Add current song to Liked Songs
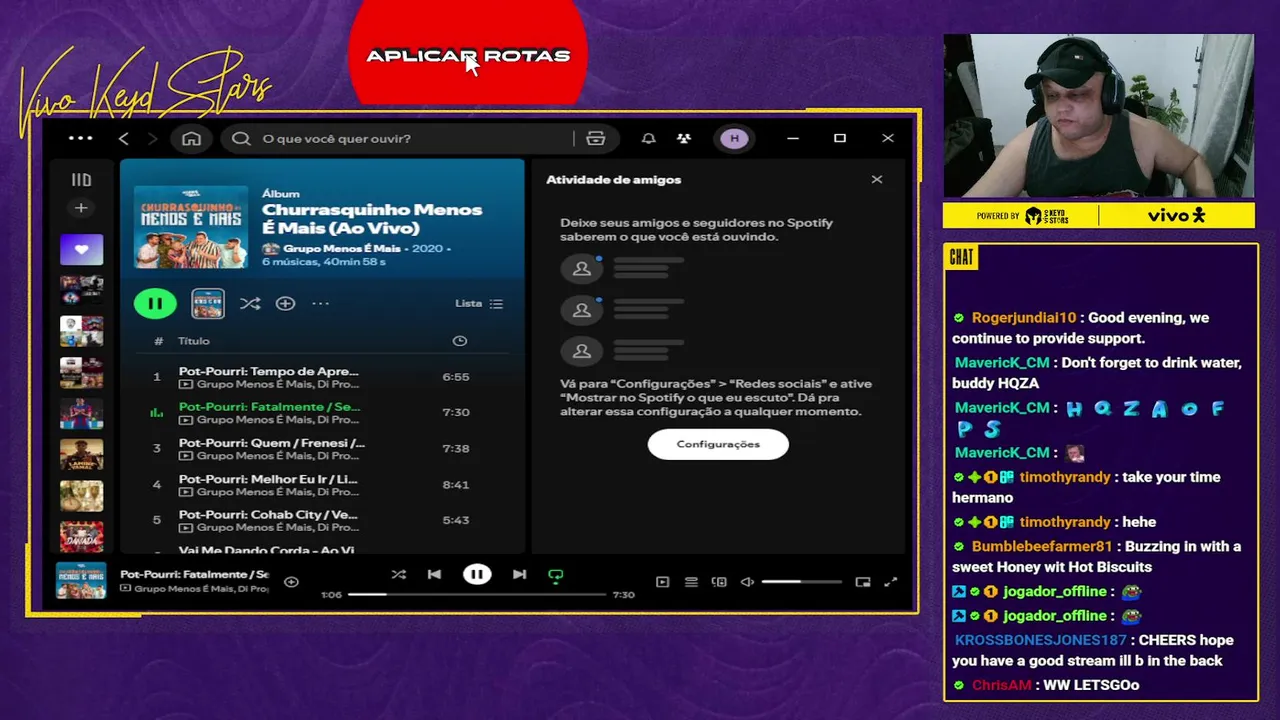 (291, 582)
